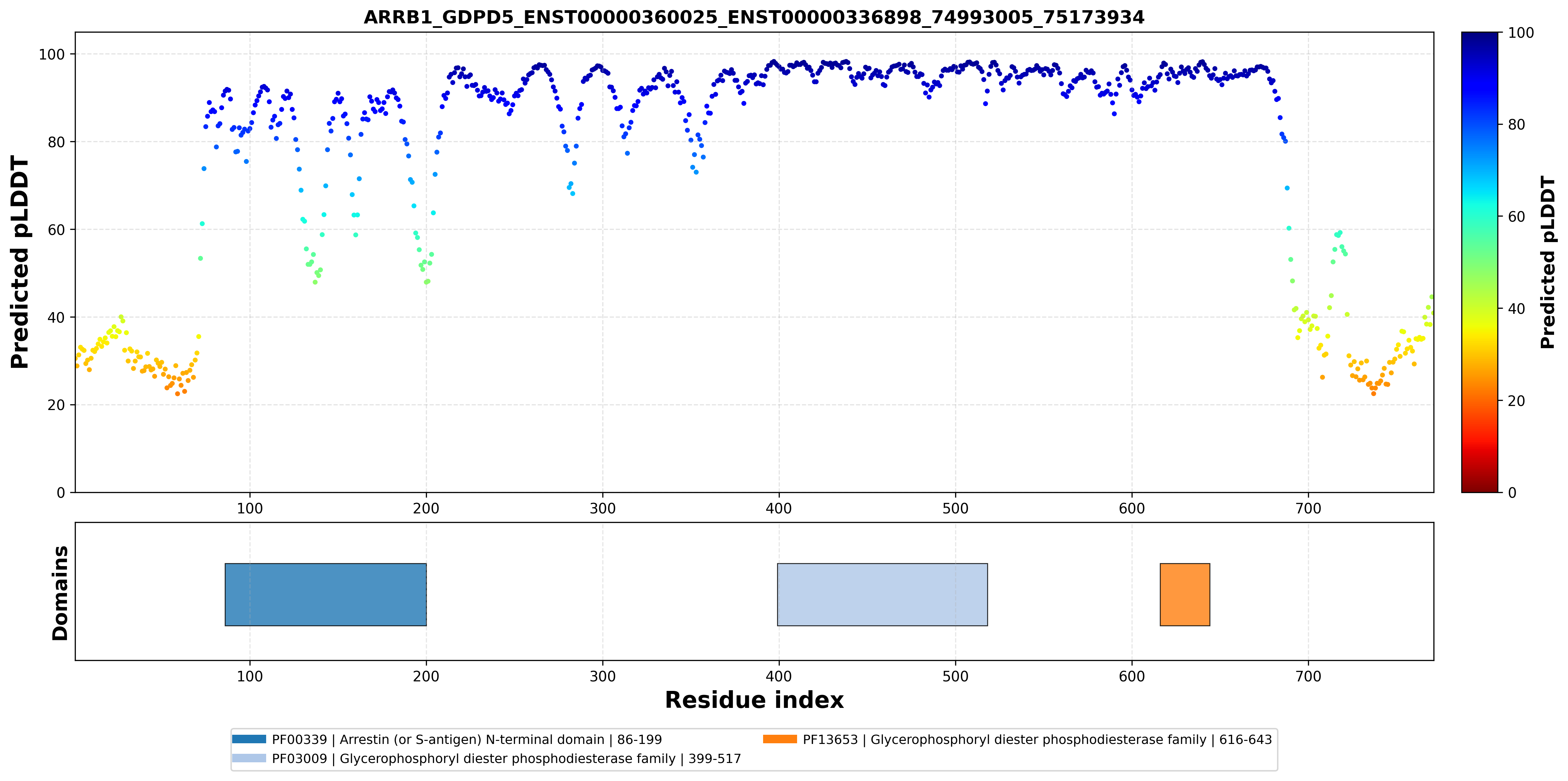The image size is (1568, 781).
Task: Click the PF13653 legend label text
Action: coord(1037,740)
